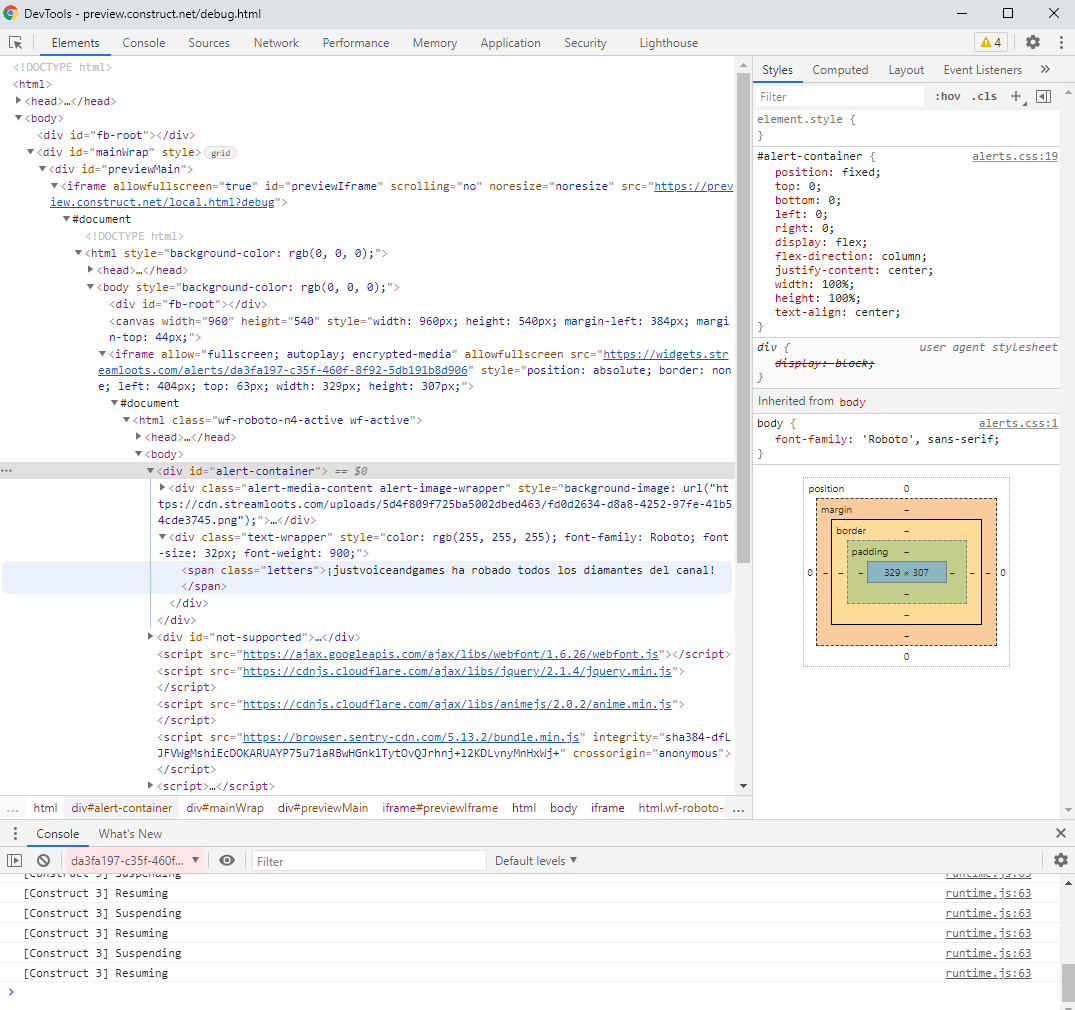Toggle the .cls element classes button
Image resolution: width=1075 pixels, height=1010 pixels.
pyautogui.click(x=984, y=96)
